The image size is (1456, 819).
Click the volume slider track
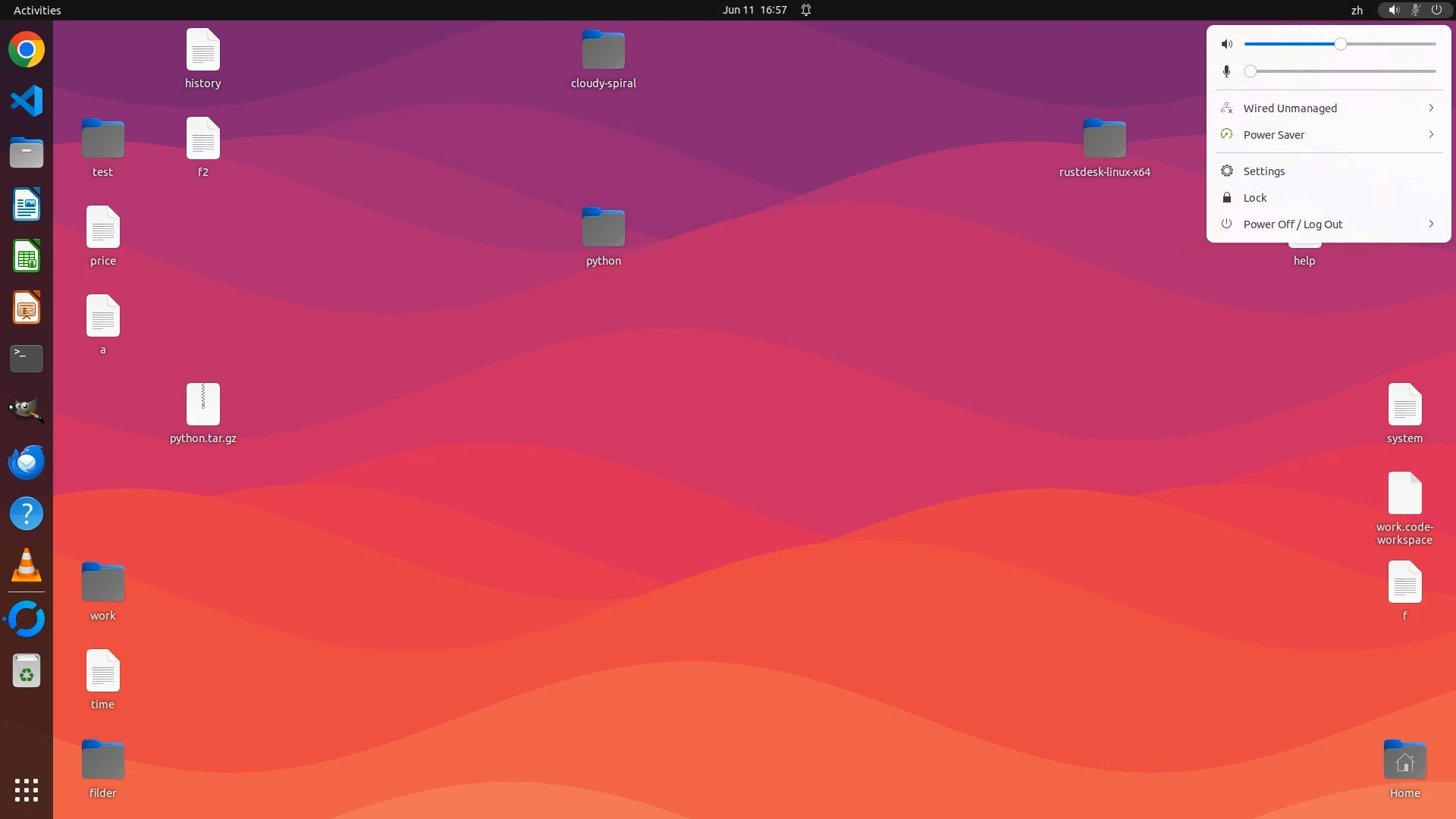pyautogui.click(x=1388, y=44)
